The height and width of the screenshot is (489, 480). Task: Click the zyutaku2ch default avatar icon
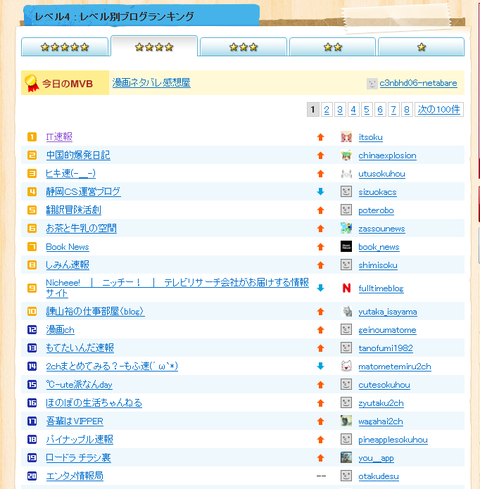346,403
